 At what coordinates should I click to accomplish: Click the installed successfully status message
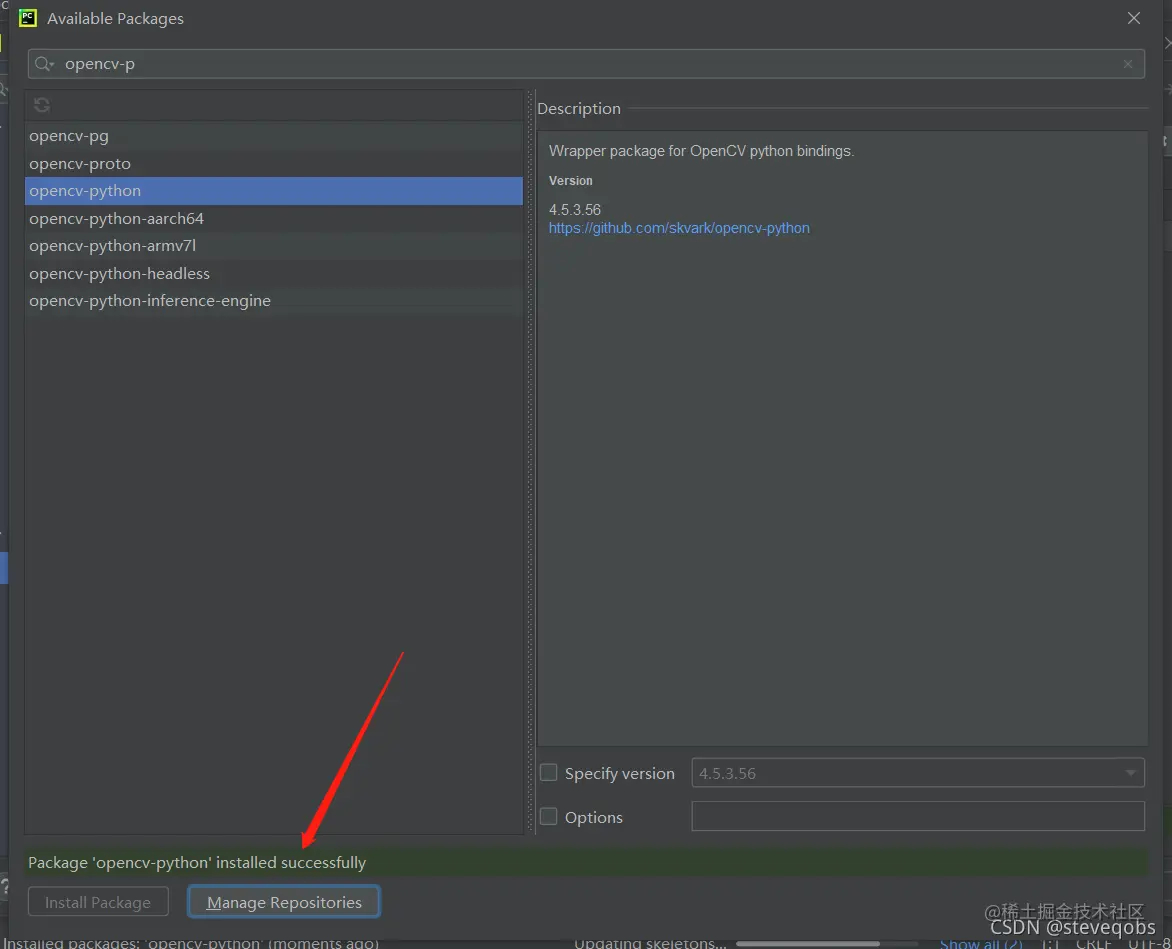[197, 862]
